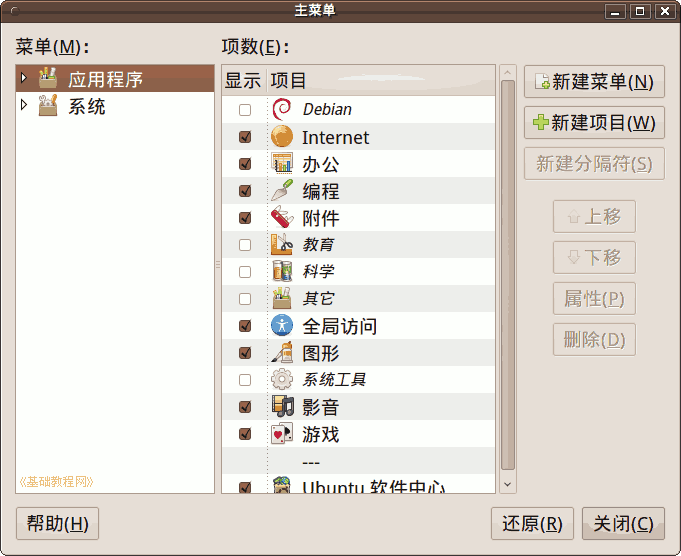Click the 全局访问 accessibility icon
Screen dimensions: 681x556
click(281, 325)
